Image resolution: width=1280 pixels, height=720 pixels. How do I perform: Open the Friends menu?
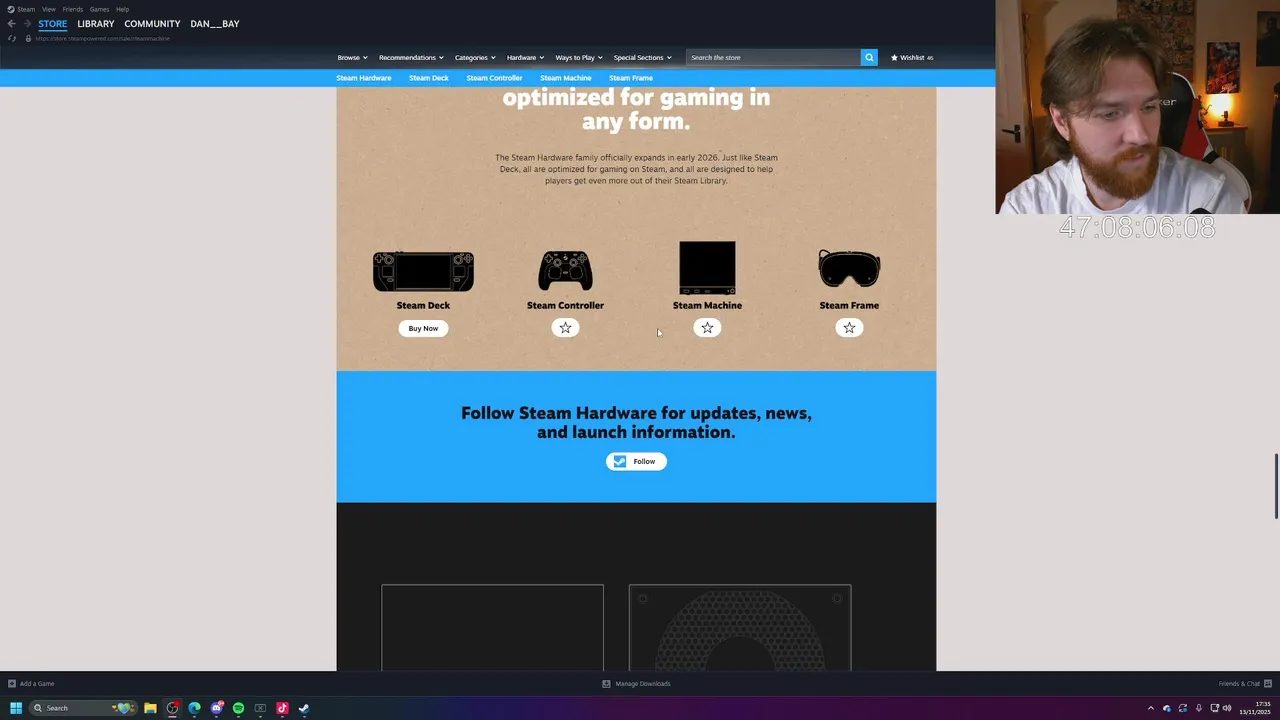73,9
